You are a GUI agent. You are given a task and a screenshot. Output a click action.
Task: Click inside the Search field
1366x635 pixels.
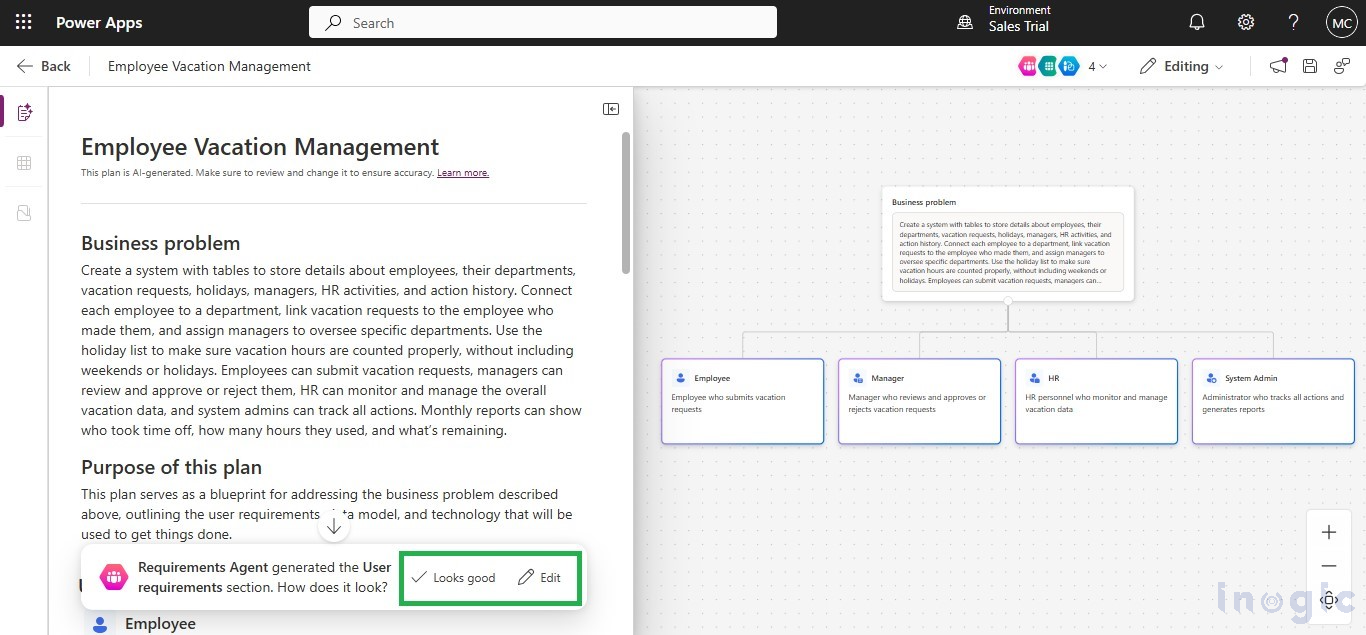tap(543, 22)
